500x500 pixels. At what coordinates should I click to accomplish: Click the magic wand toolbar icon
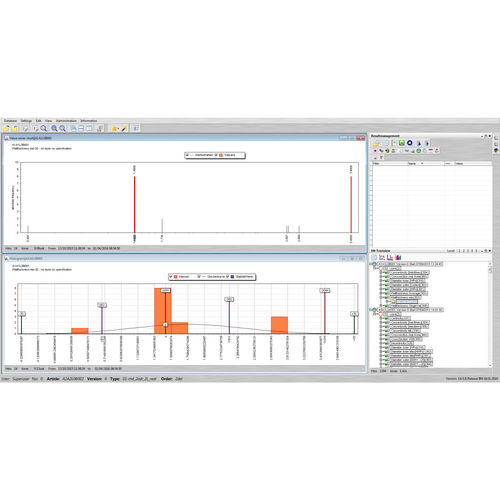point(124,129)
